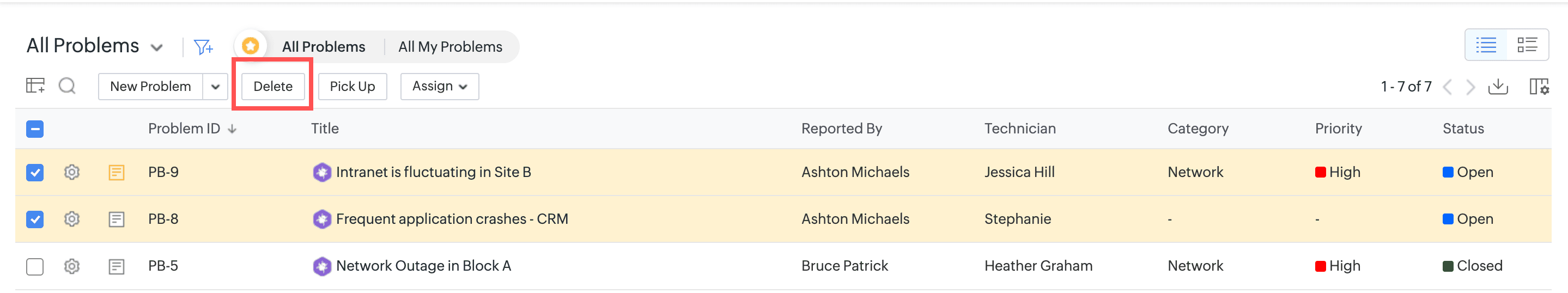
Task: Check the PB-5 row checkbox
Action: point(35,266)
